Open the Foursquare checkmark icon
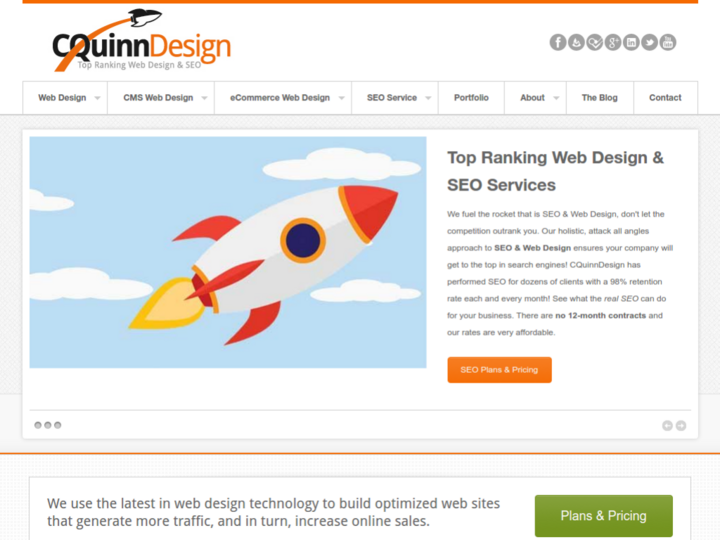 coord(595,43)
